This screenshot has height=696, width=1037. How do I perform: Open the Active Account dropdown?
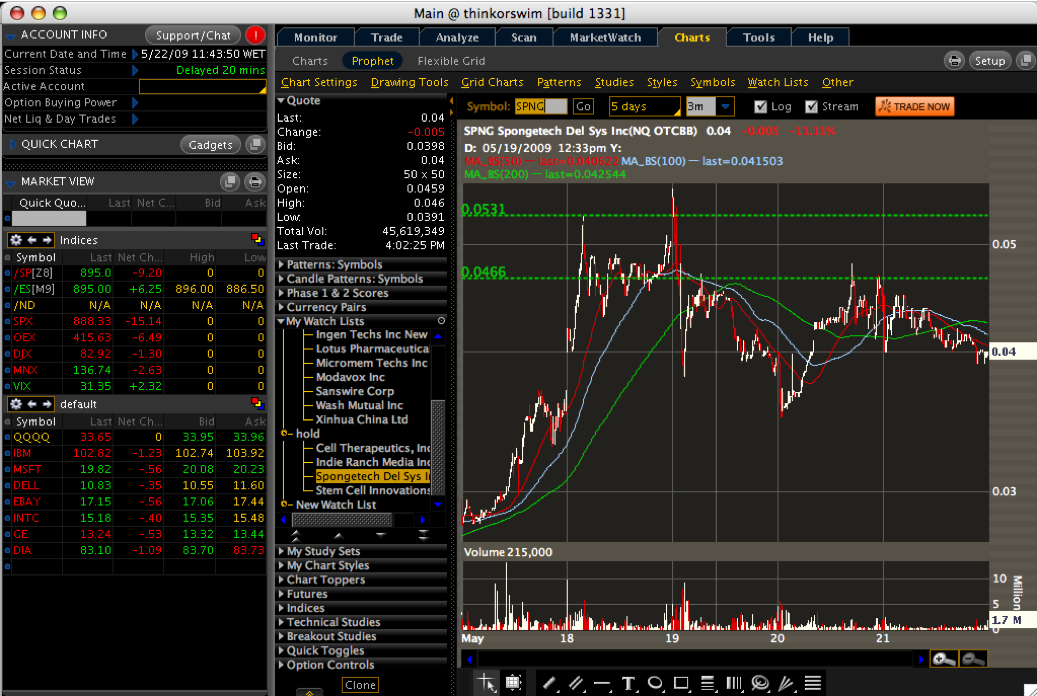click(202, 87)
